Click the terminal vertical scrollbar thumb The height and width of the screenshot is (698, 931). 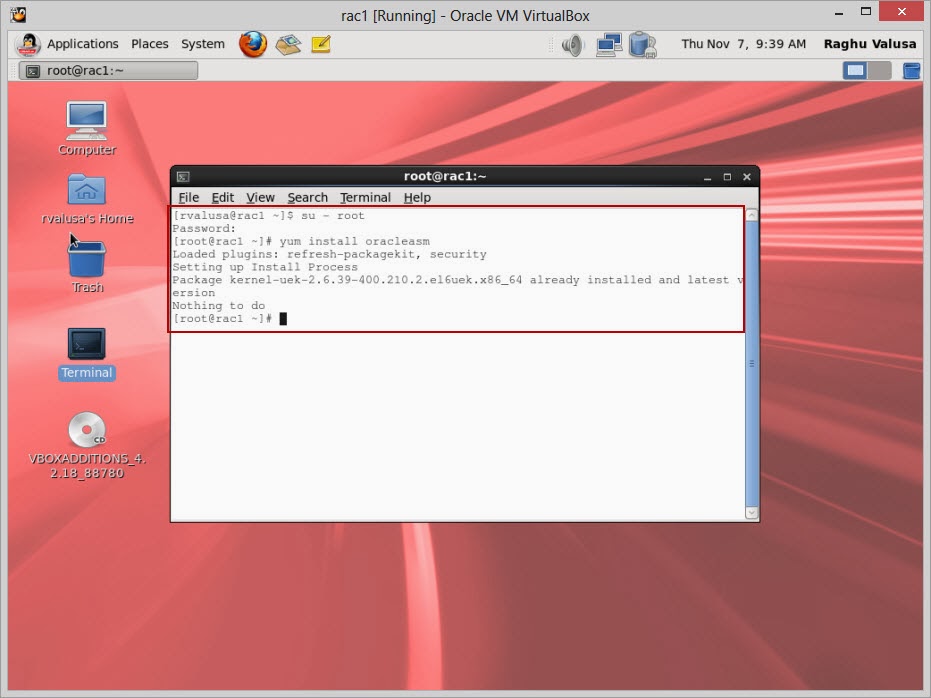752,364
